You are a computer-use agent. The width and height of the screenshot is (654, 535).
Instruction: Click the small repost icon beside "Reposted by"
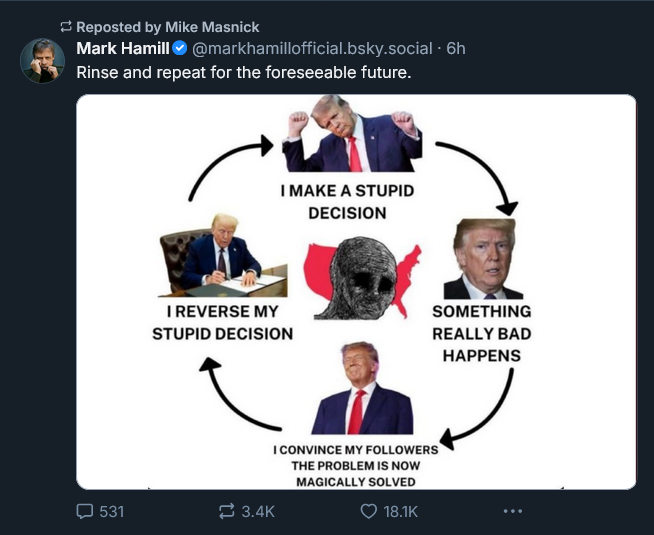67,26
